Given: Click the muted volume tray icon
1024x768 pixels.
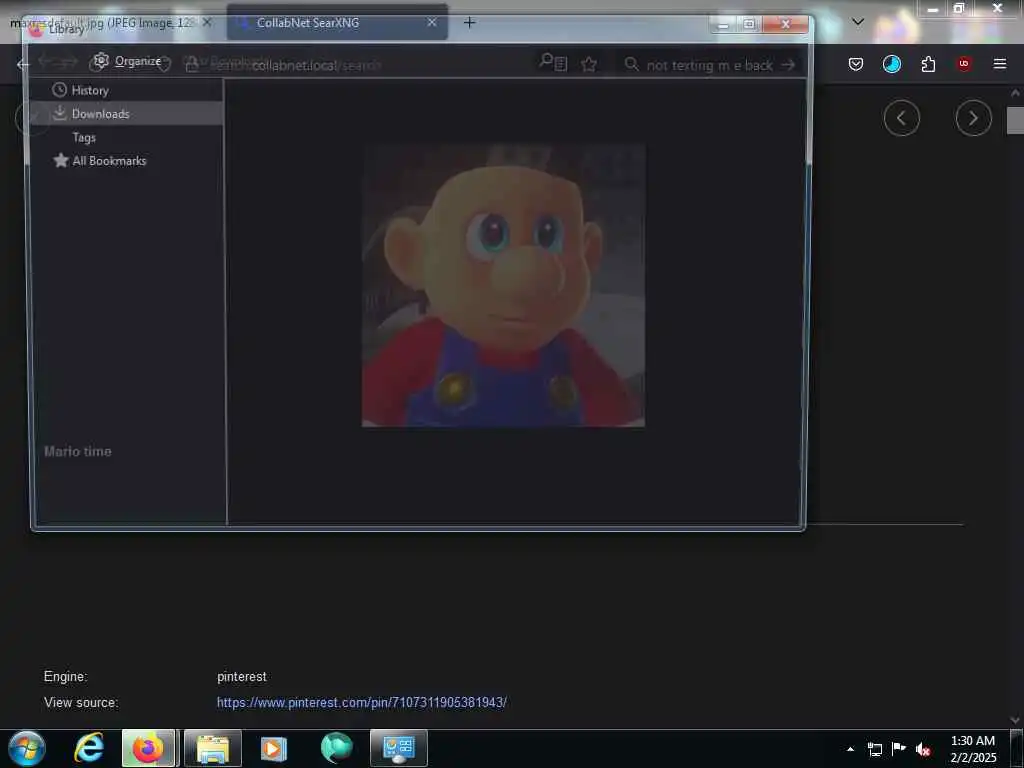Looking at the screenshot, I should click(x=923, y=749).
